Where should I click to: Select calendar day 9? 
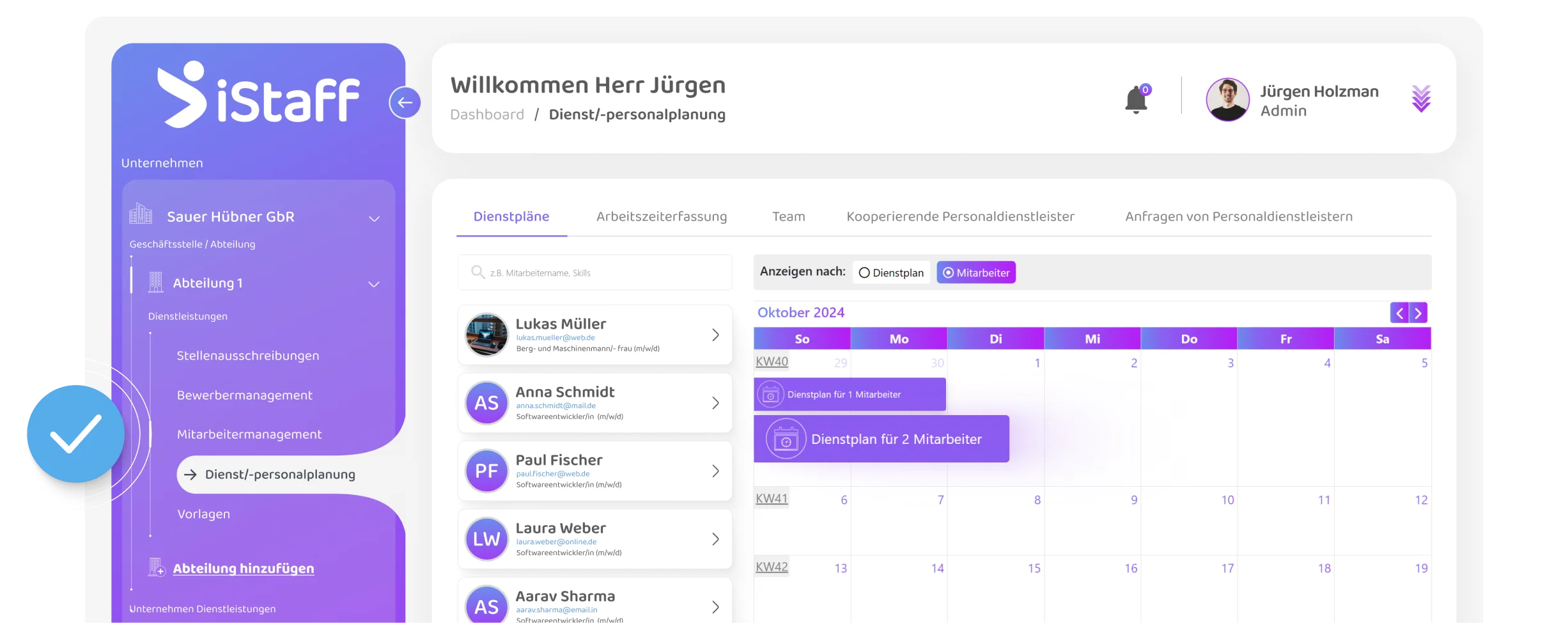1134,500
